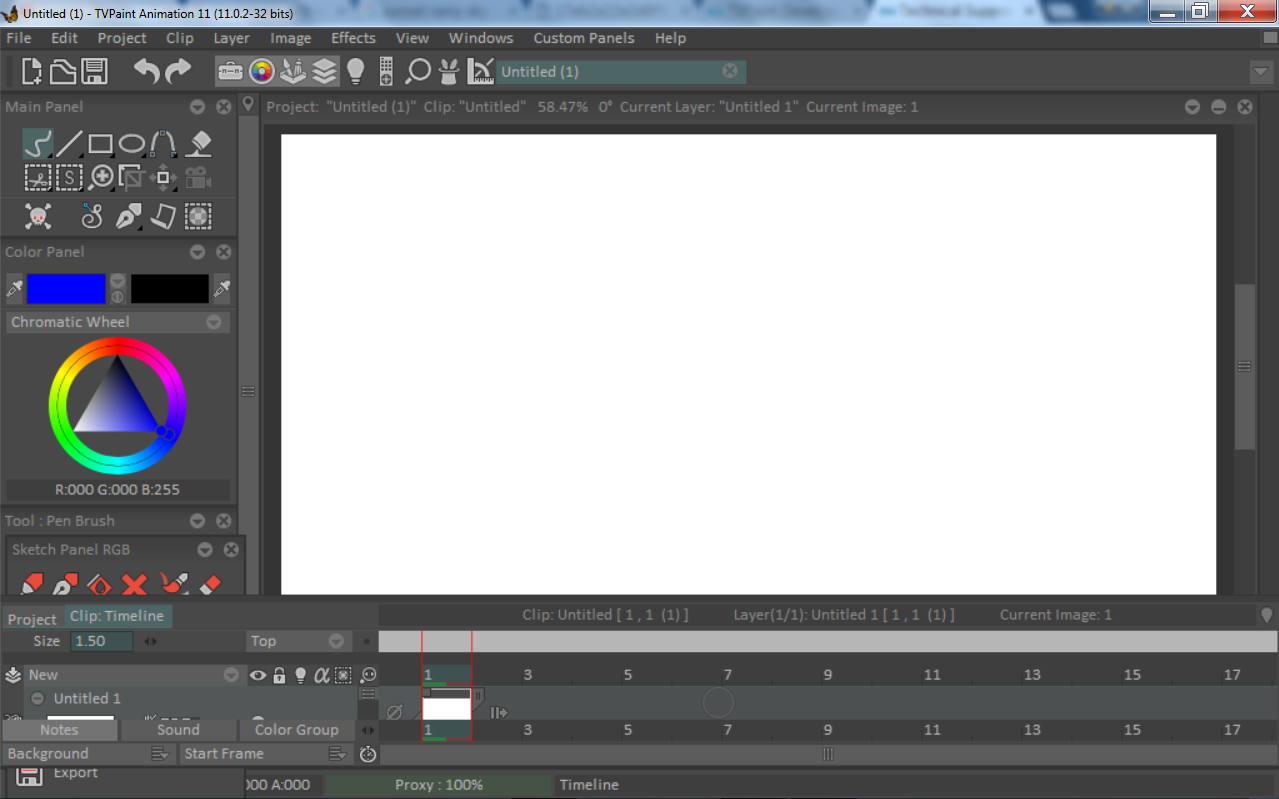Create a new project with the toolbar icon
This screenshot has width=1279, height=799.
tap(32, 71)
